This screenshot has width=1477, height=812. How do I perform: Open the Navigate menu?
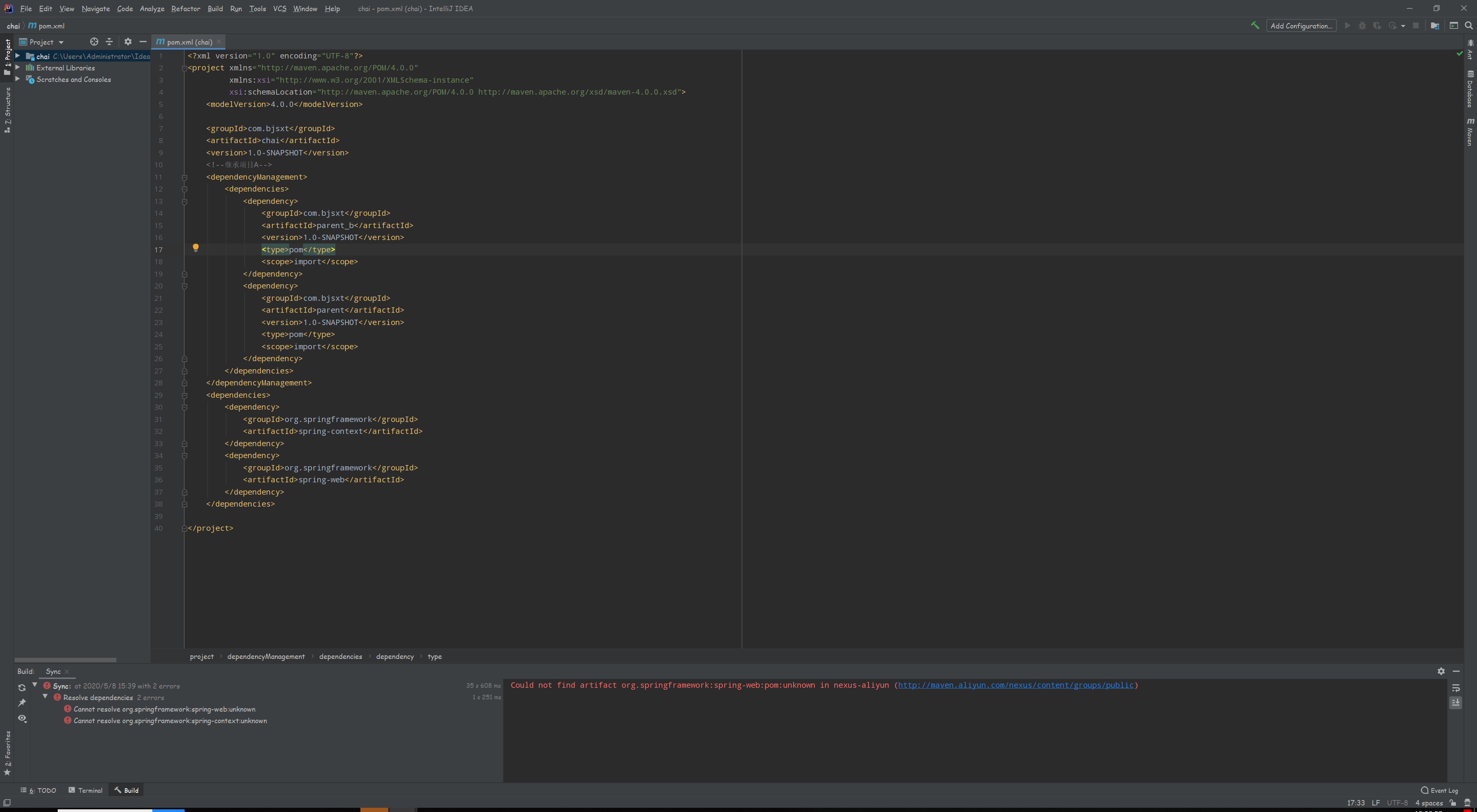pyautogui.click(x=95, y=8)
